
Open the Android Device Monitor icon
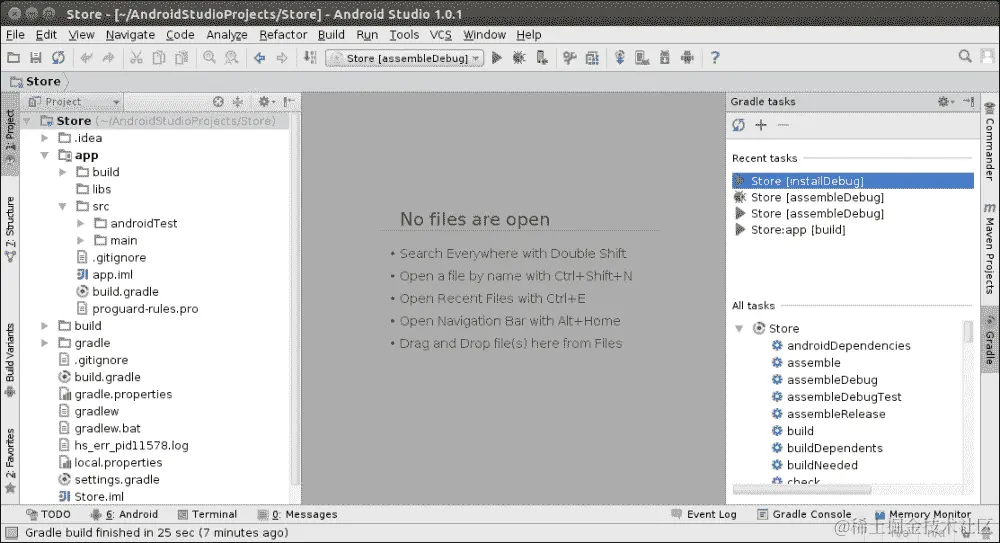coord(687,58)
